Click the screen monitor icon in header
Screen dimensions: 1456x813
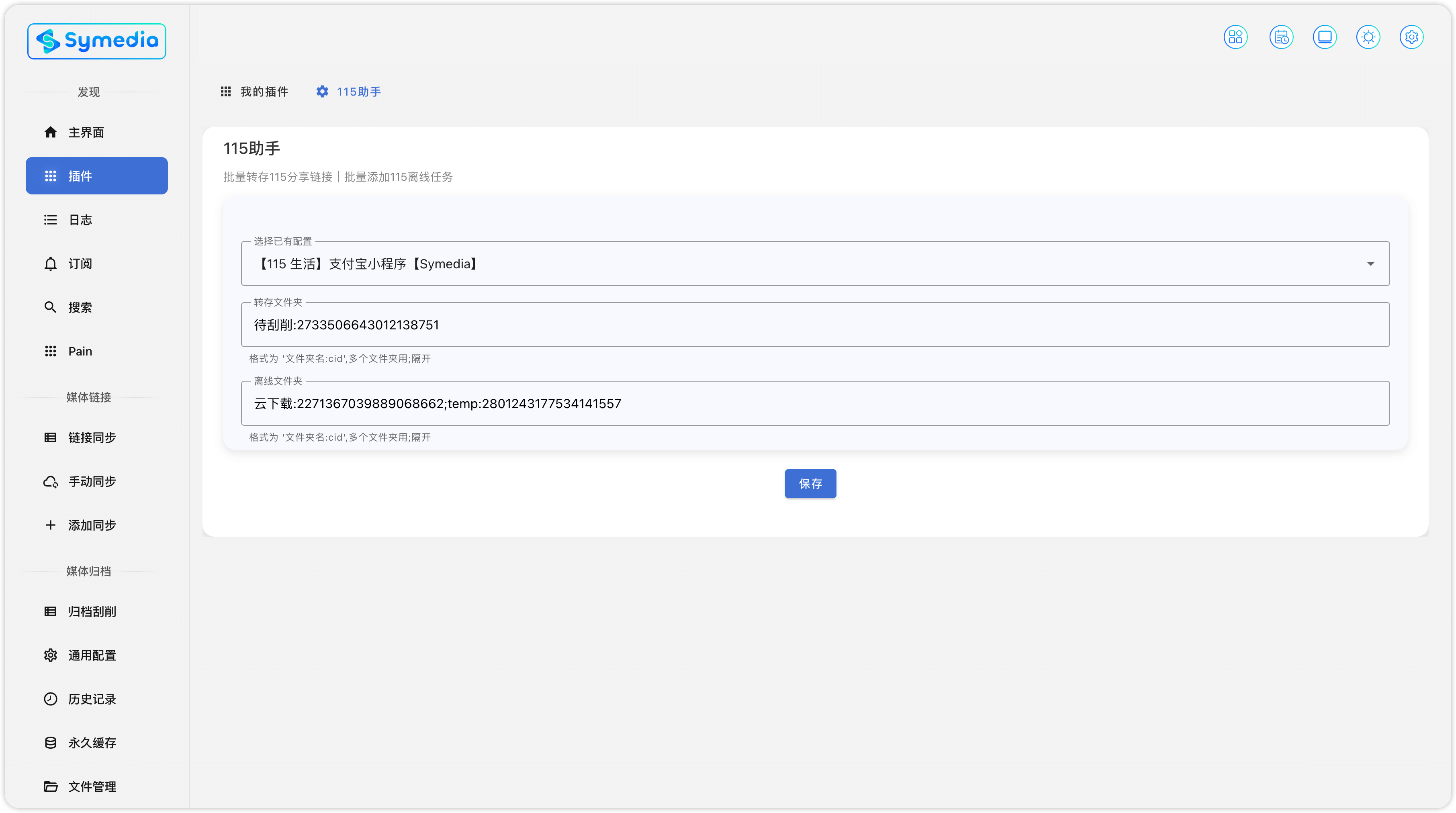pos(1324,37)
